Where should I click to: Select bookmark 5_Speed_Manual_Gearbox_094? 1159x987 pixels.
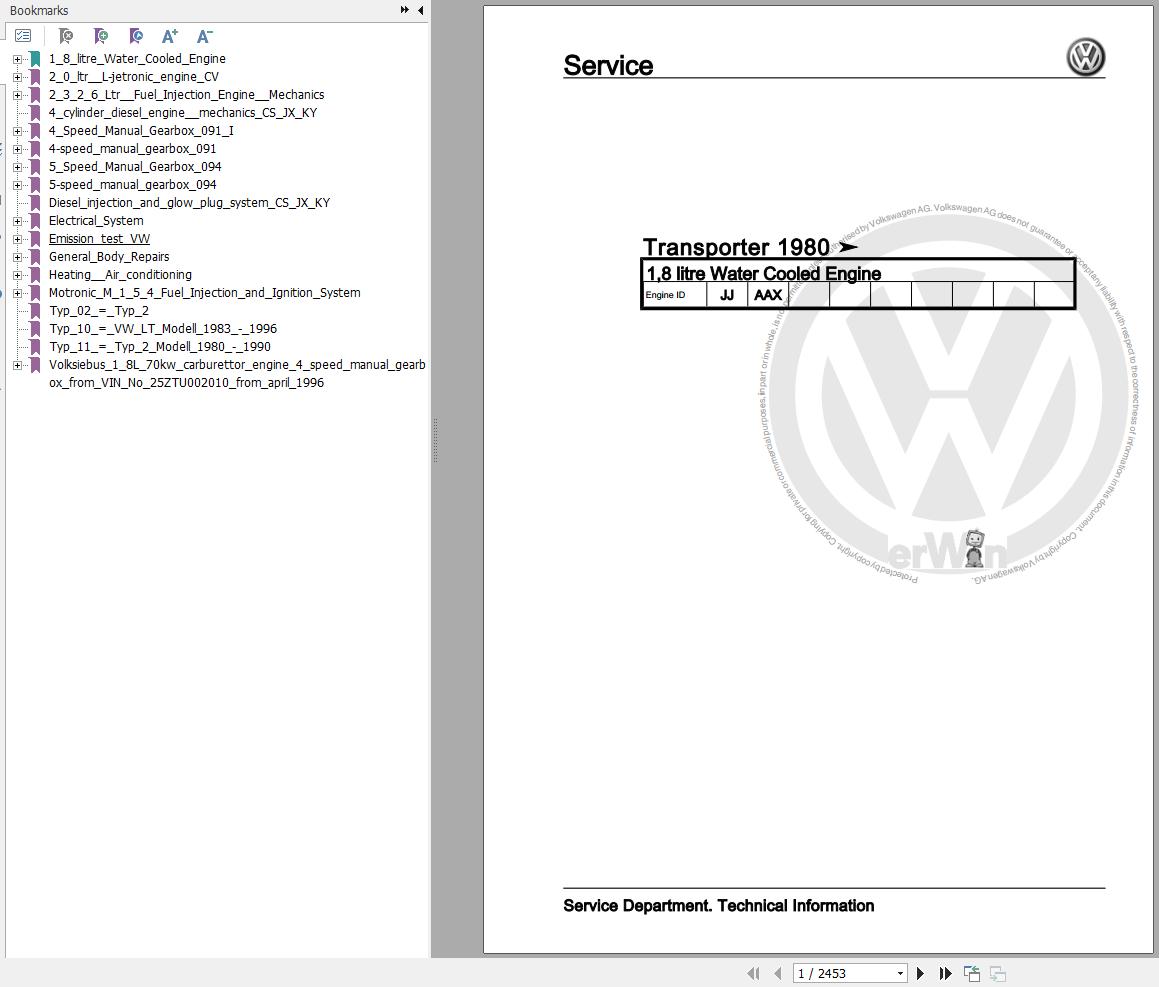coord(135,166)
